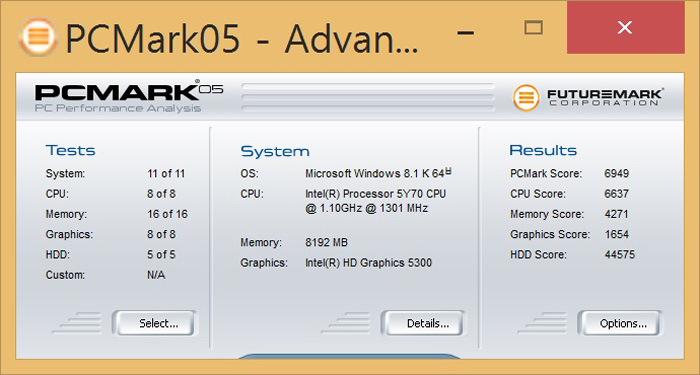Click the Graphics tests label

coord(69,235)
